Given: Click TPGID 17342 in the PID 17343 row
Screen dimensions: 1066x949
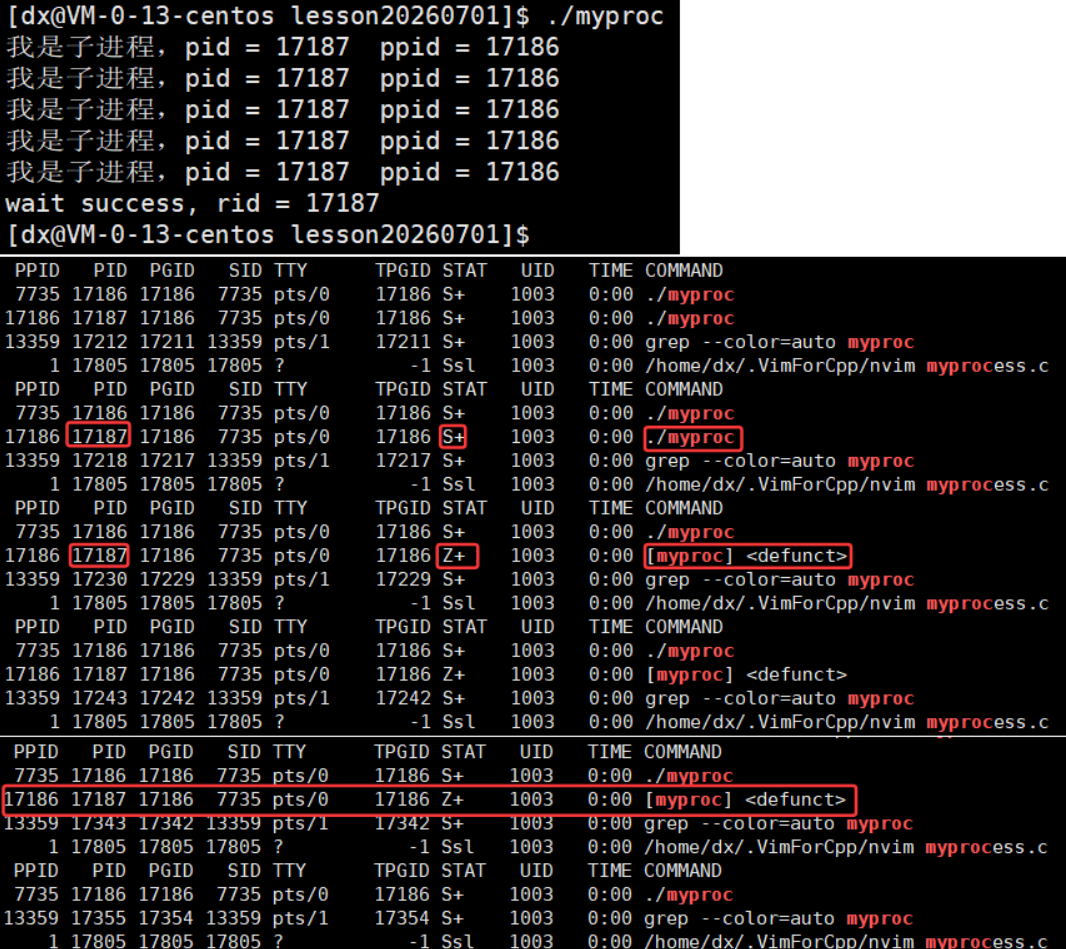Looking at the screenshot, I should click(x=402, y=823).
